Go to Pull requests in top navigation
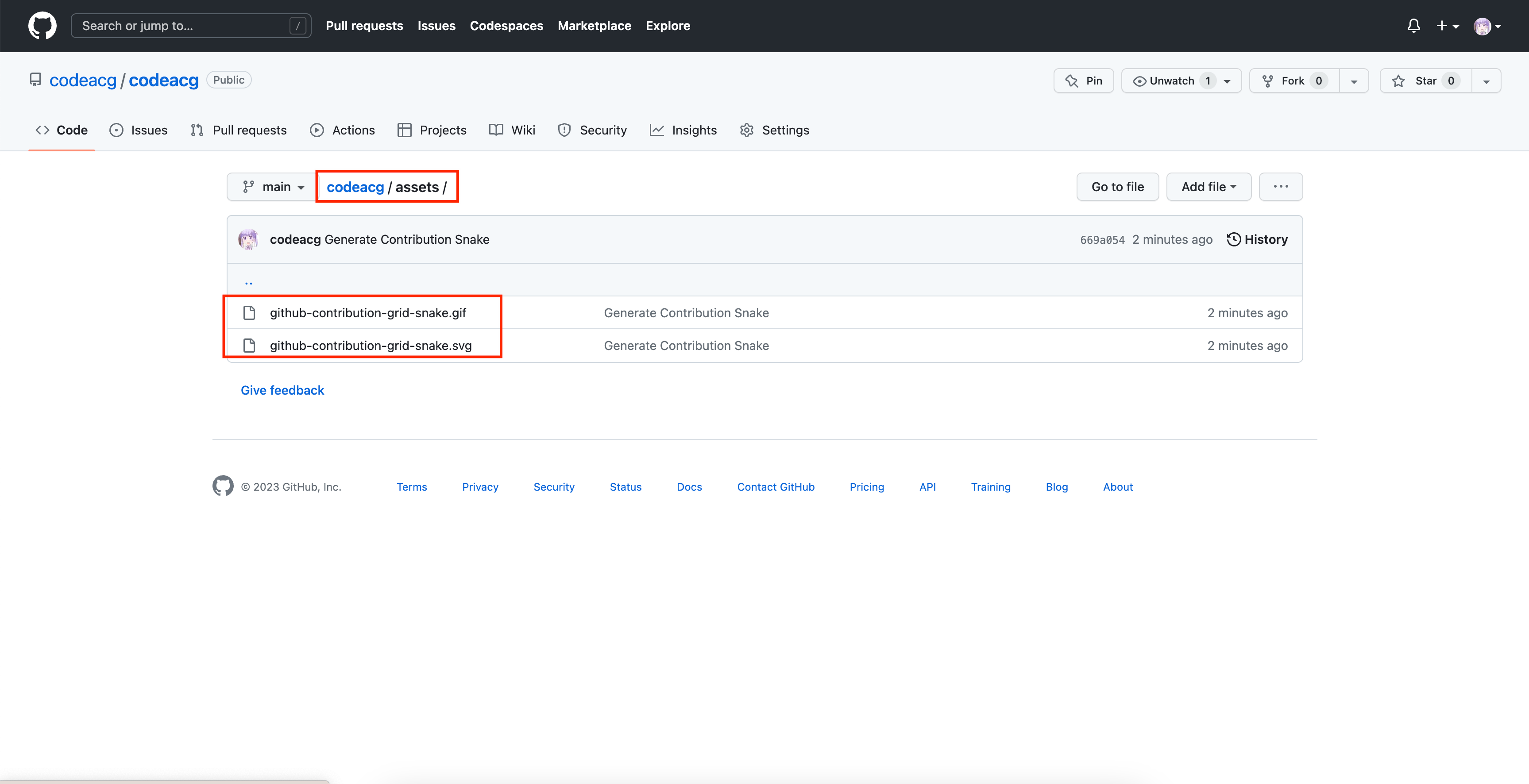The height and width of the screenshot is (784, 1529). [x=364, y=26]
